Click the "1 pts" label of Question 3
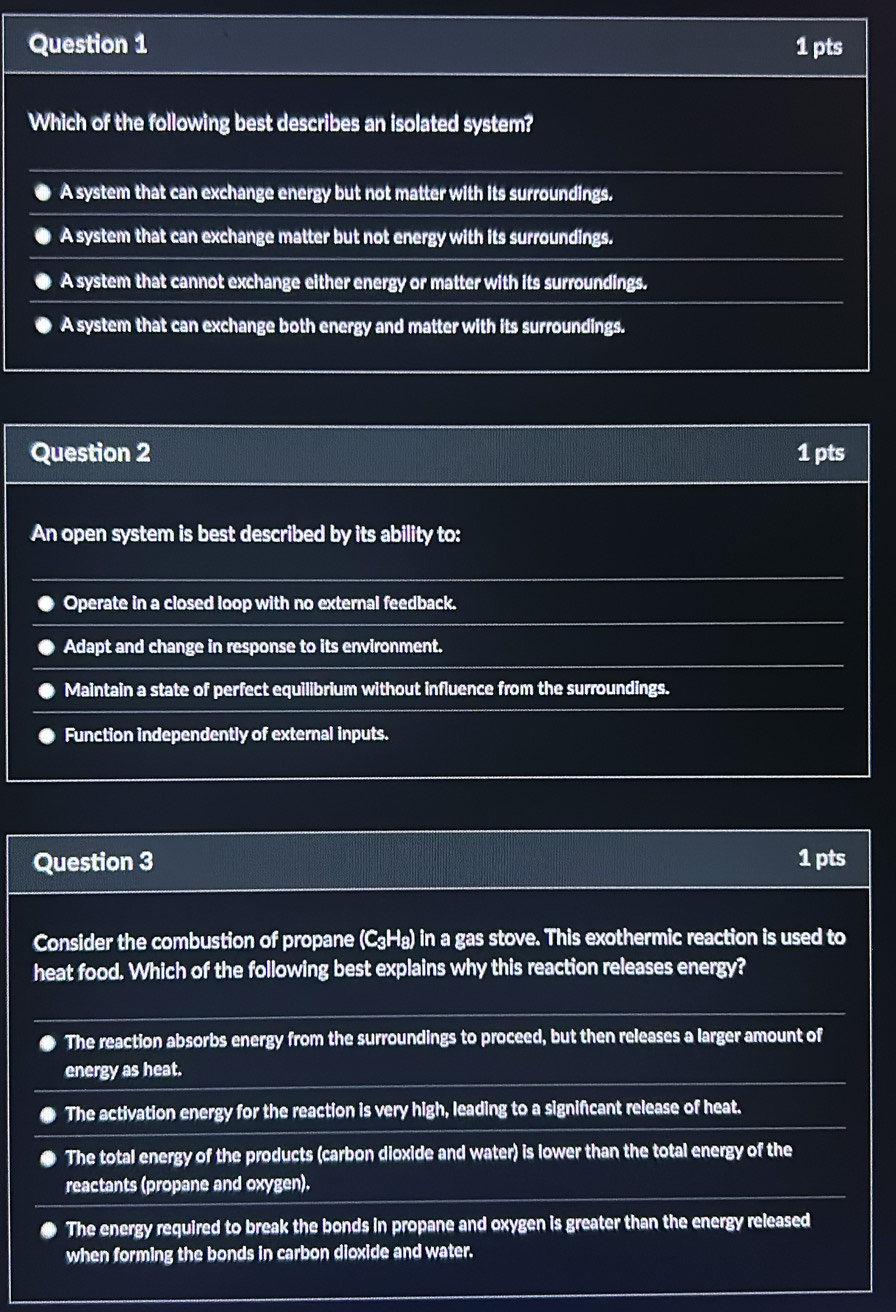This screenshot has height=1312, width=896. 822,858
